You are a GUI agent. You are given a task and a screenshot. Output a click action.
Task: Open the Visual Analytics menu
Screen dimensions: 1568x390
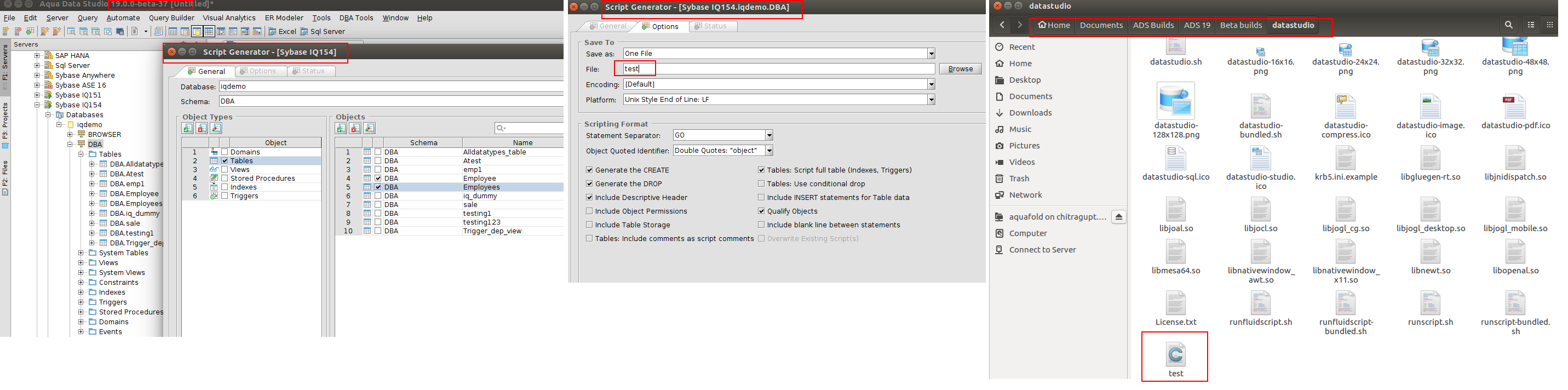pyautogui.click(x=229, y=18)
